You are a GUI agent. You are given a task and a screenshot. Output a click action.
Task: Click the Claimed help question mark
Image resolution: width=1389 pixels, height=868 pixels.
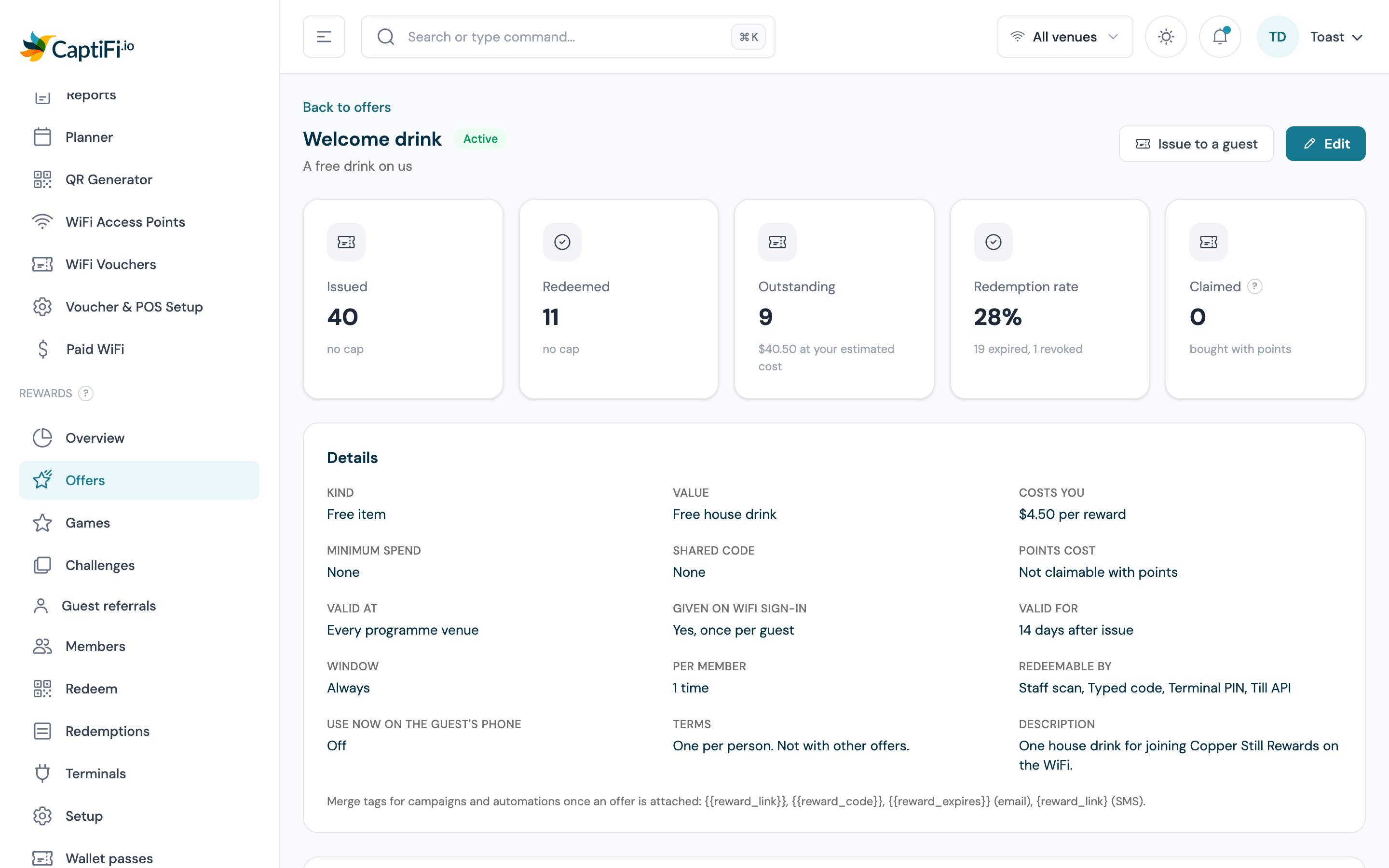coord(1255,286)
